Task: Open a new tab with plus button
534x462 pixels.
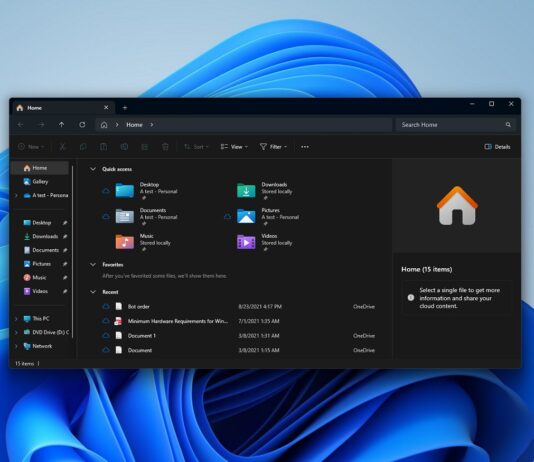Action: pyautogui.click(x=125, y=108)
